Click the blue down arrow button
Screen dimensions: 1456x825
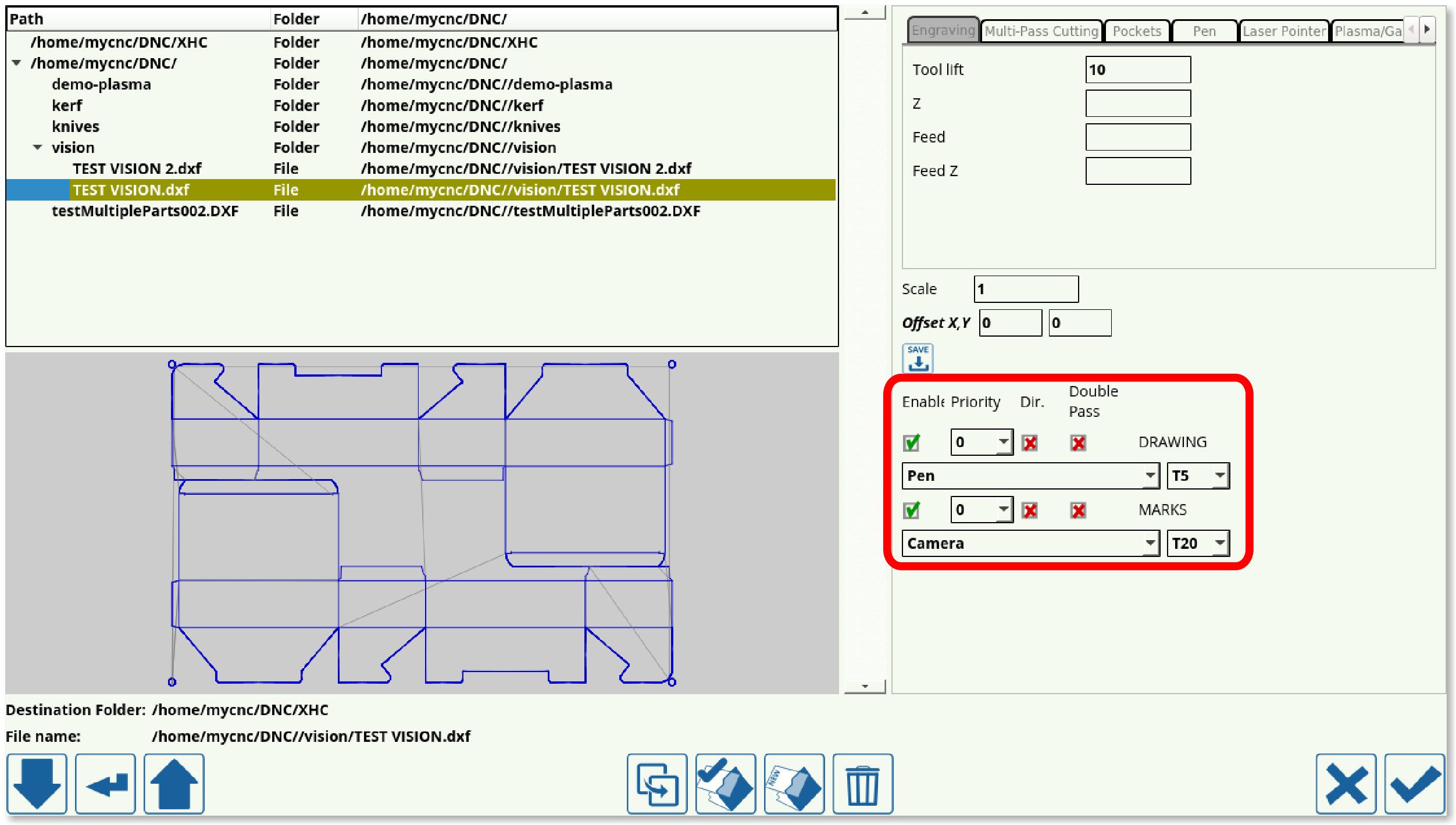click(x=37, y=783)
